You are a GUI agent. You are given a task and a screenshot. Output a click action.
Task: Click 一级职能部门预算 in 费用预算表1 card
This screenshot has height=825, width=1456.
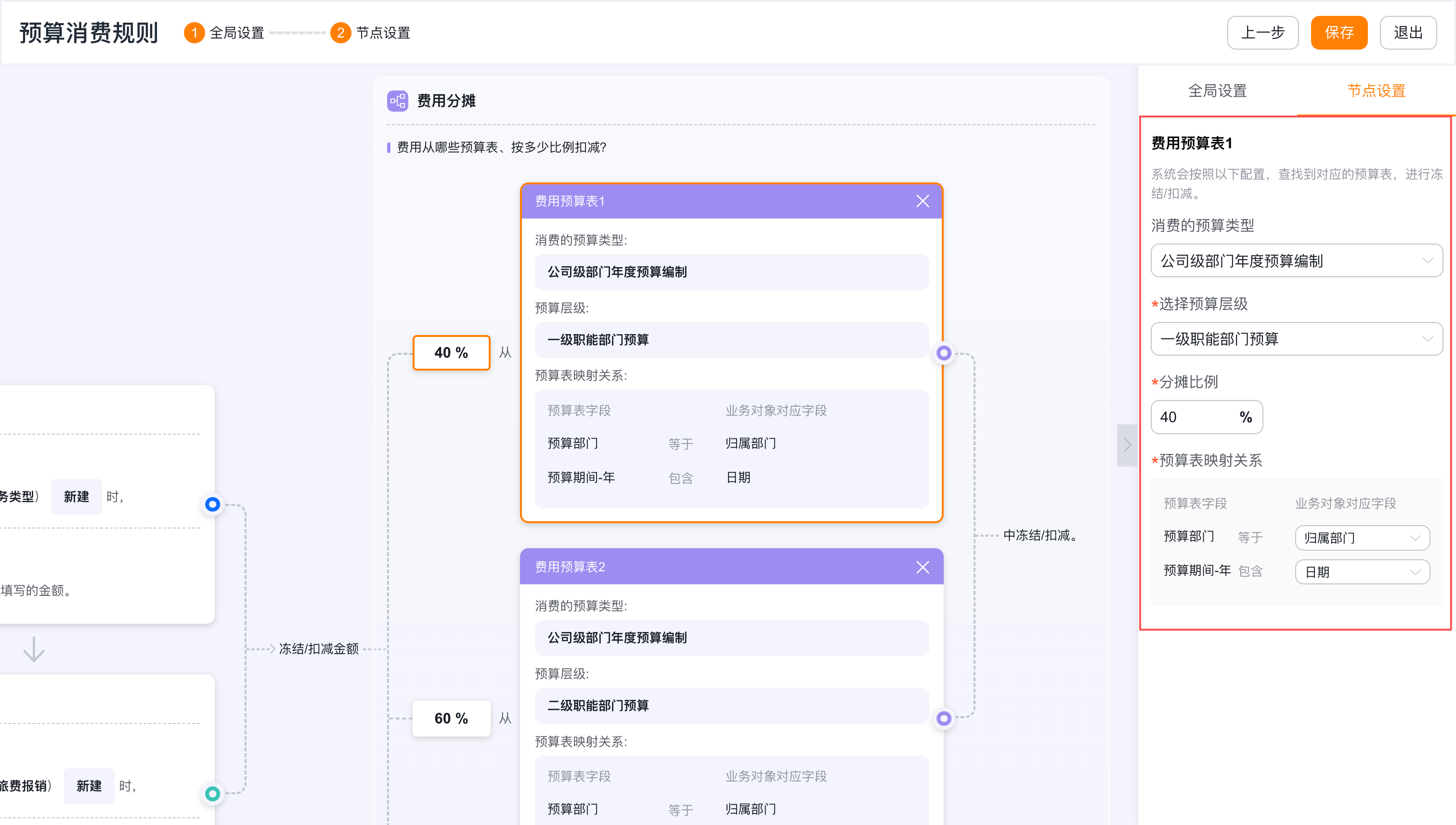tap(731, 340)
